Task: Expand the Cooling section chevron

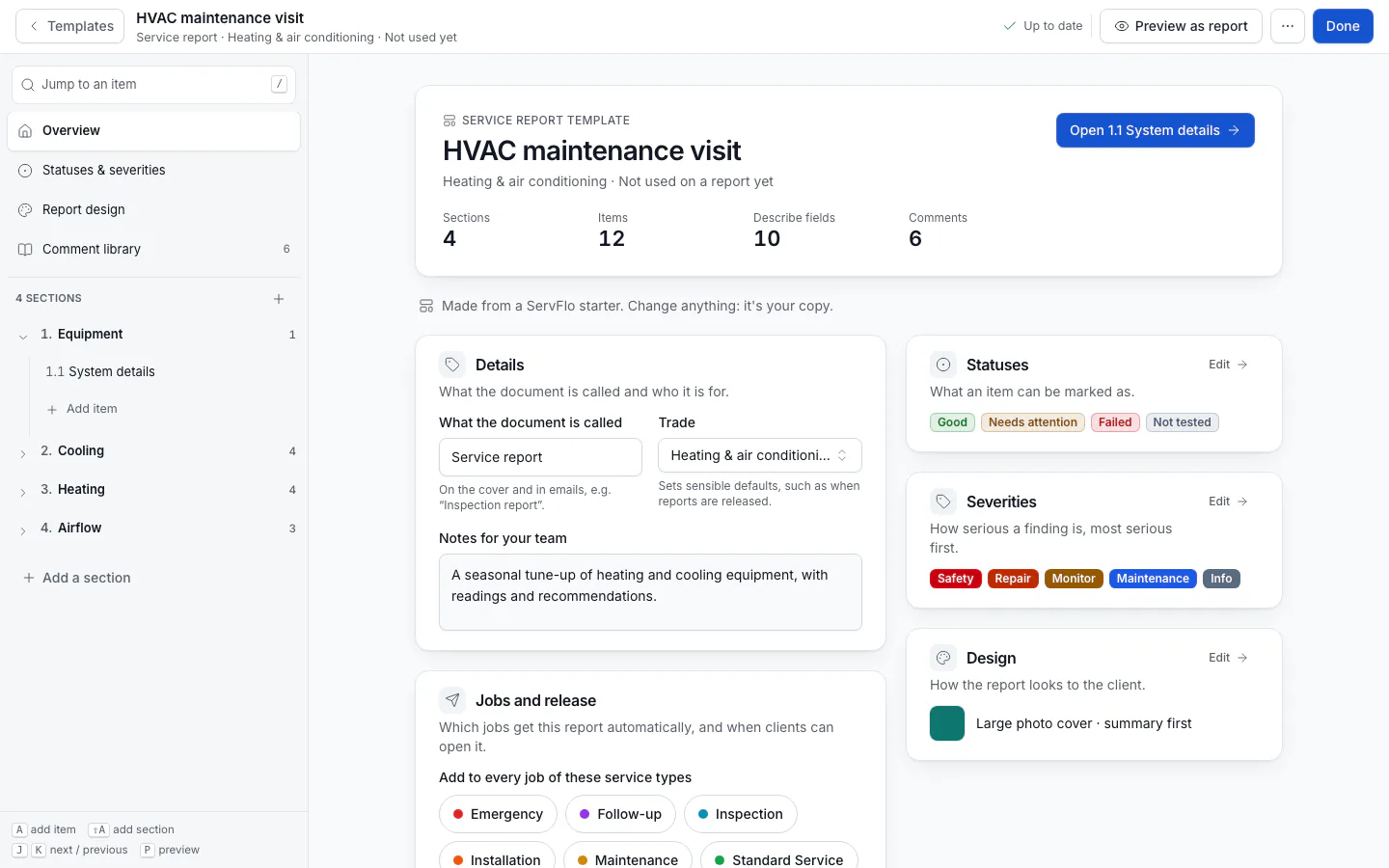Action: (23, 452)
